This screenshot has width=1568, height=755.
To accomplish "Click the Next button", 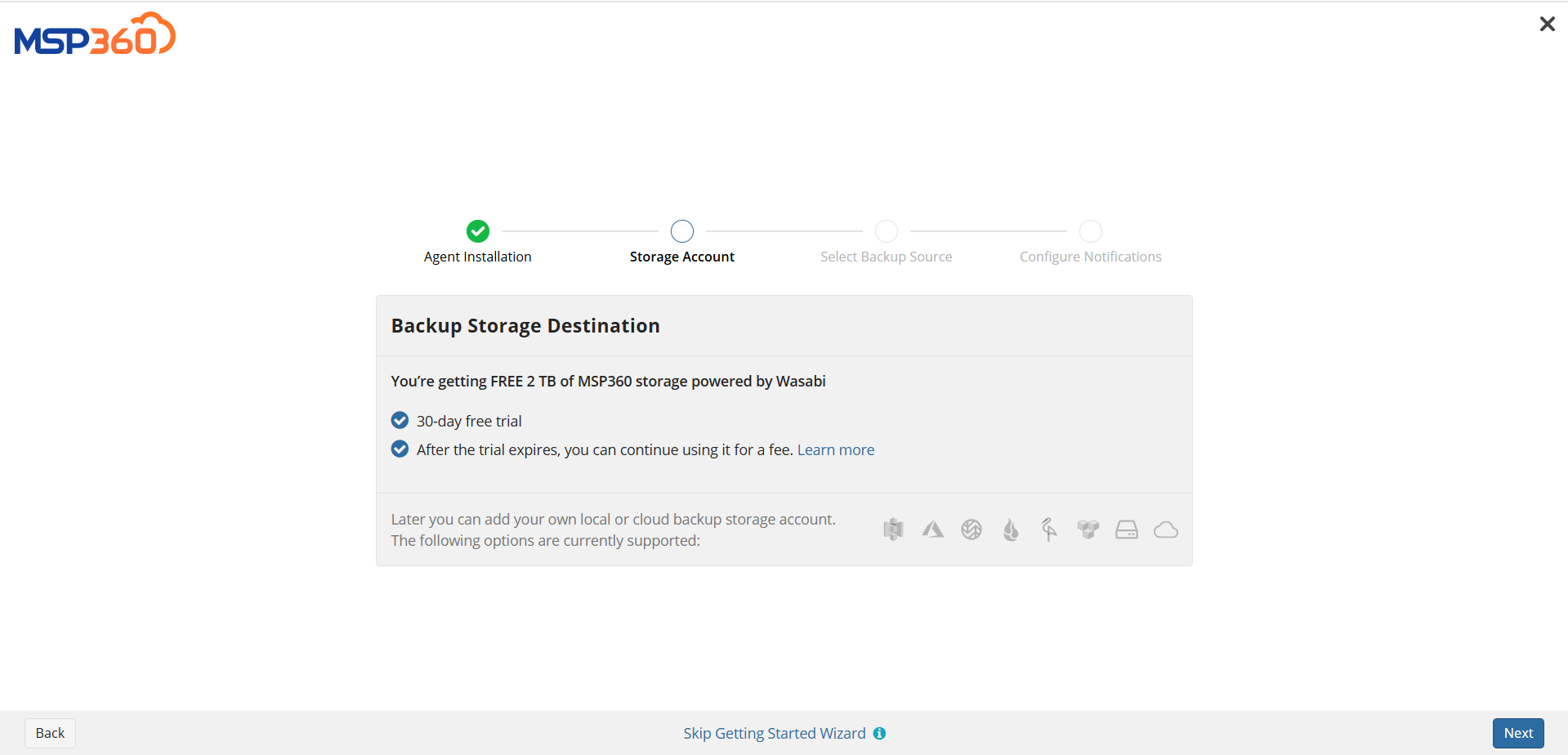I will click(x=1518, y=733).
